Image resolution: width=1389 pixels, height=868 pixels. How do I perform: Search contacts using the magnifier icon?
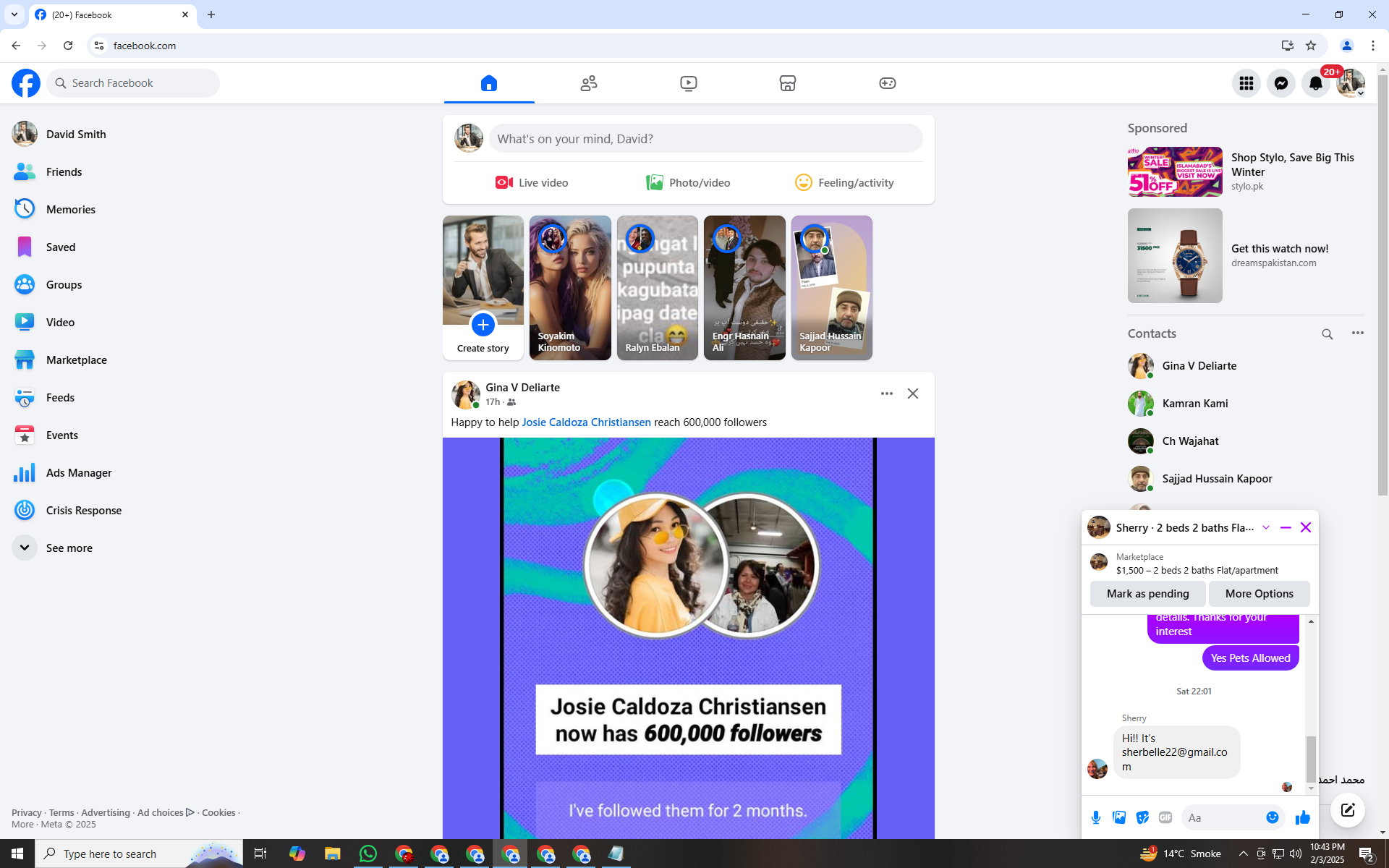click(1327, 334)
